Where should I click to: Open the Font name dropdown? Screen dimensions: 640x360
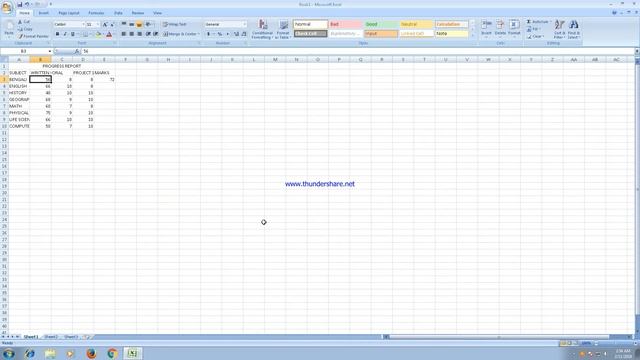(x=83, y=24)
